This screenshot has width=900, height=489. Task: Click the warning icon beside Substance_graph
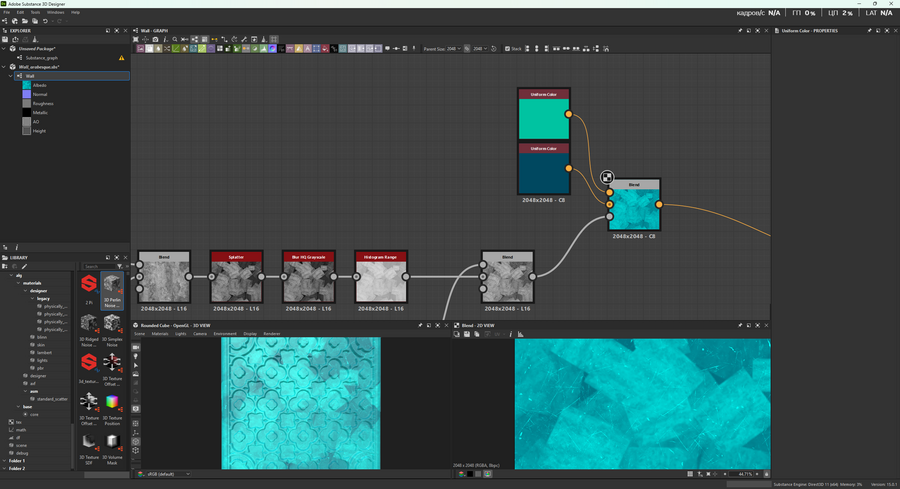tap(122, 58)
